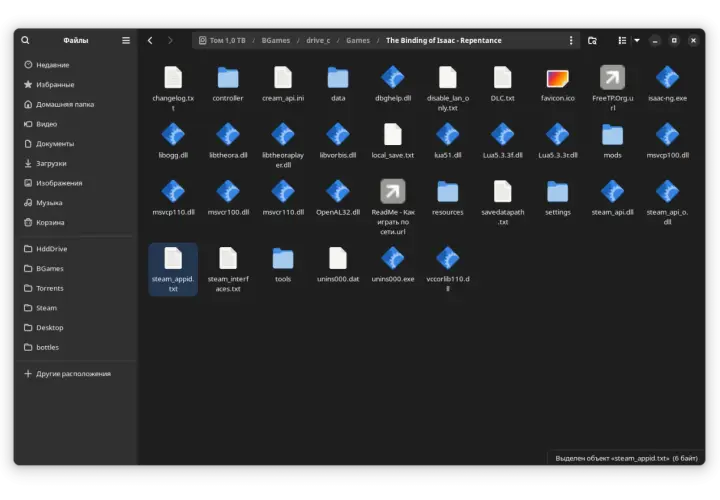Screen dimensions: 720x500
Task: Select Lua5.3.3f.dll file
Action: [x=503, y=141]
